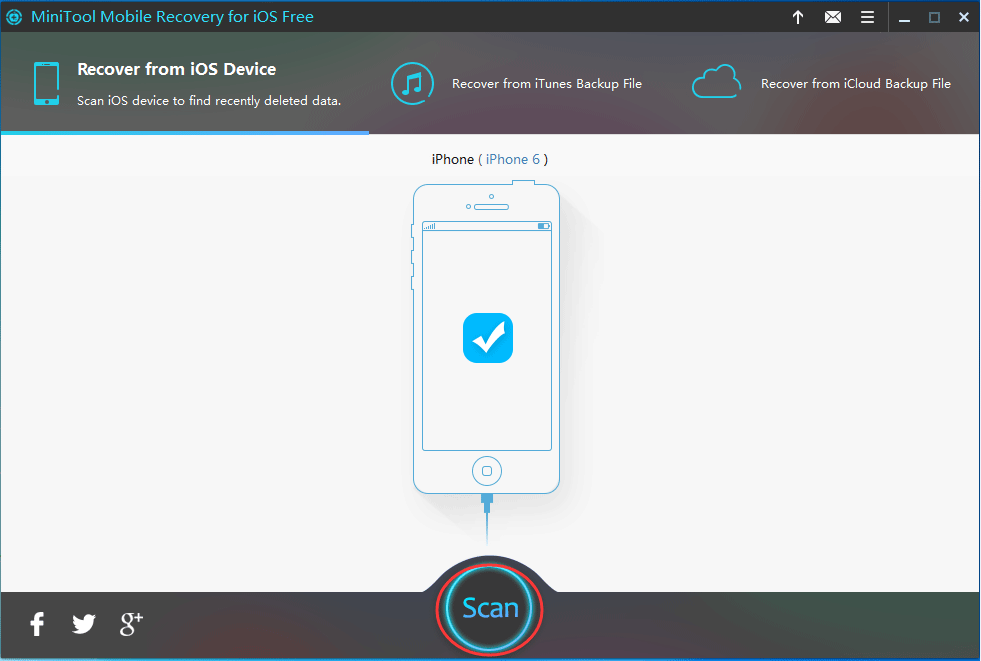Open the Facebook share icon
The width and height of the screenshot is (981, 661).
38,623
